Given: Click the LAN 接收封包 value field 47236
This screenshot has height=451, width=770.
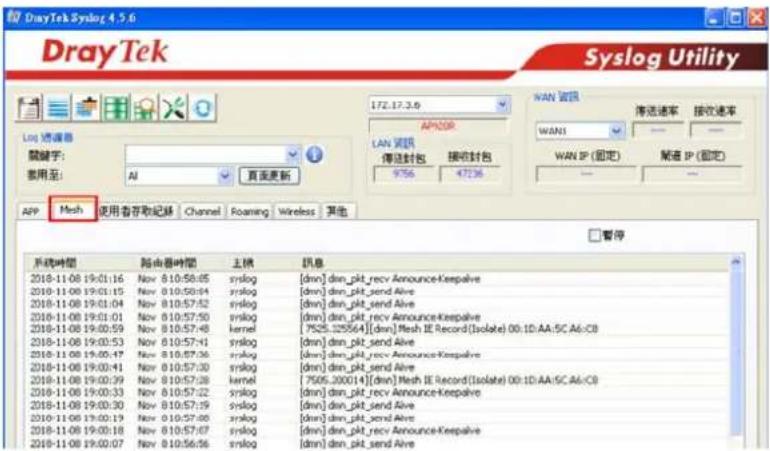Looking at the screenshot, I should 470,174.
